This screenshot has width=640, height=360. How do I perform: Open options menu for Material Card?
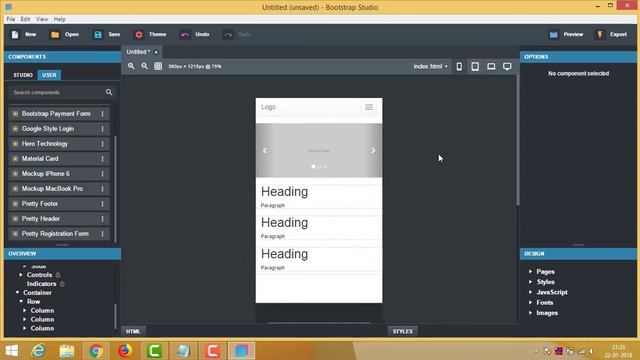coord(102,159)
